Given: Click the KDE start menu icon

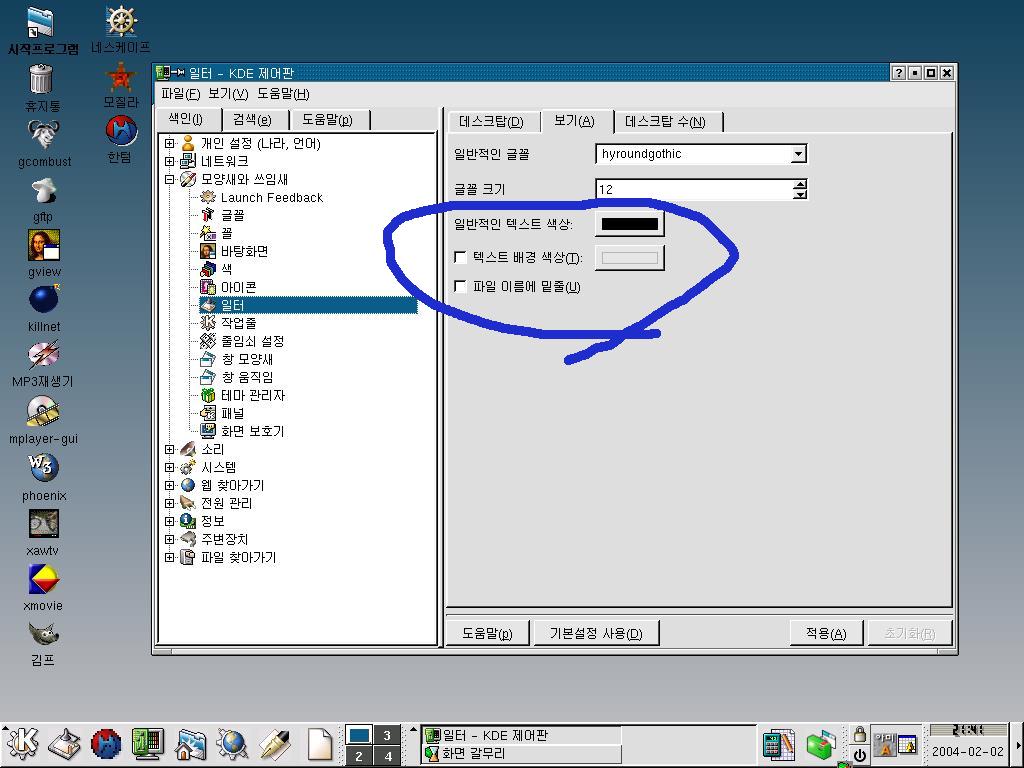Looking at the screenshot, I should click(x=23, y=744).
